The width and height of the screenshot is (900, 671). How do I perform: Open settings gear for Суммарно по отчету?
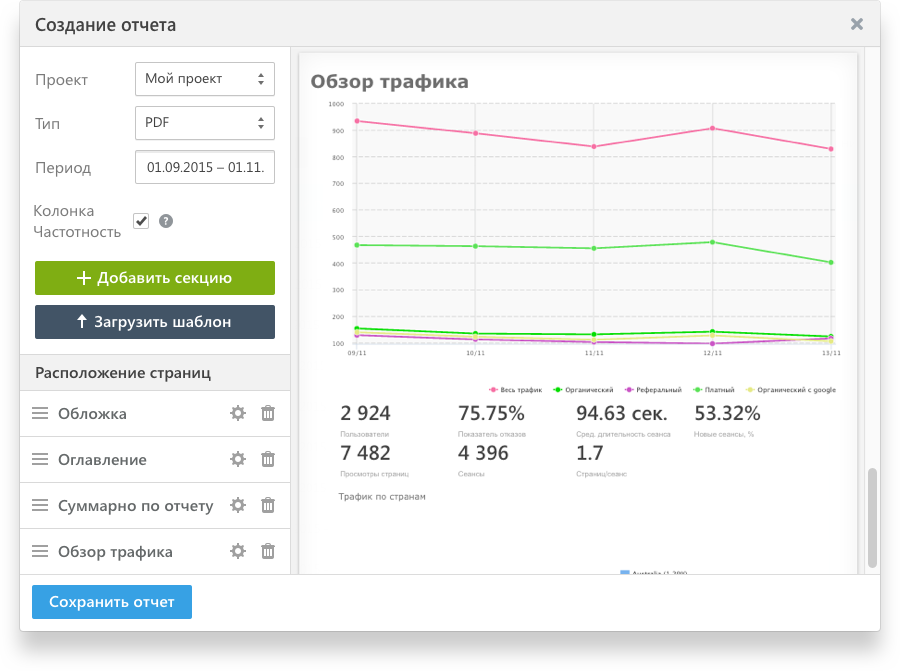(x=238, y=505)
